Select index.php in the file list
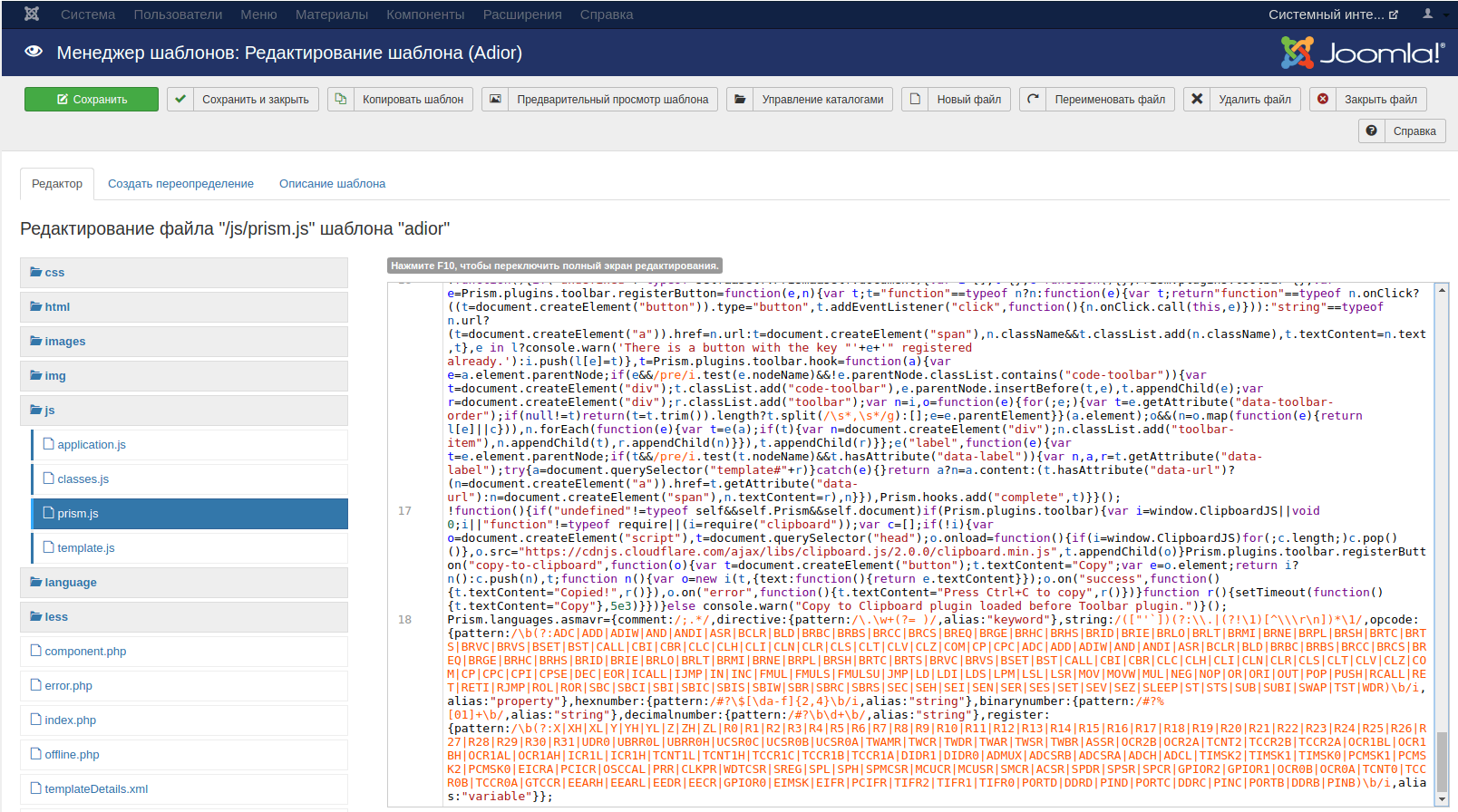The height and width of the screenshot is (812, 1458). 70,720
